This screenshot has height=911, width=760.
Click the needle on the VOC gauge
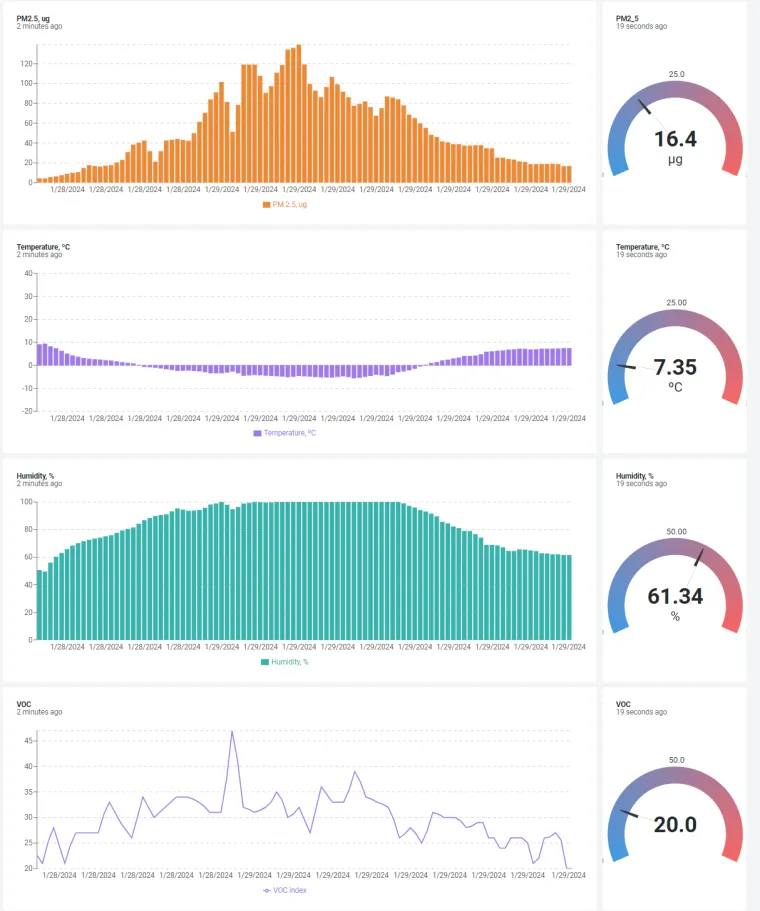pos(630,813)
